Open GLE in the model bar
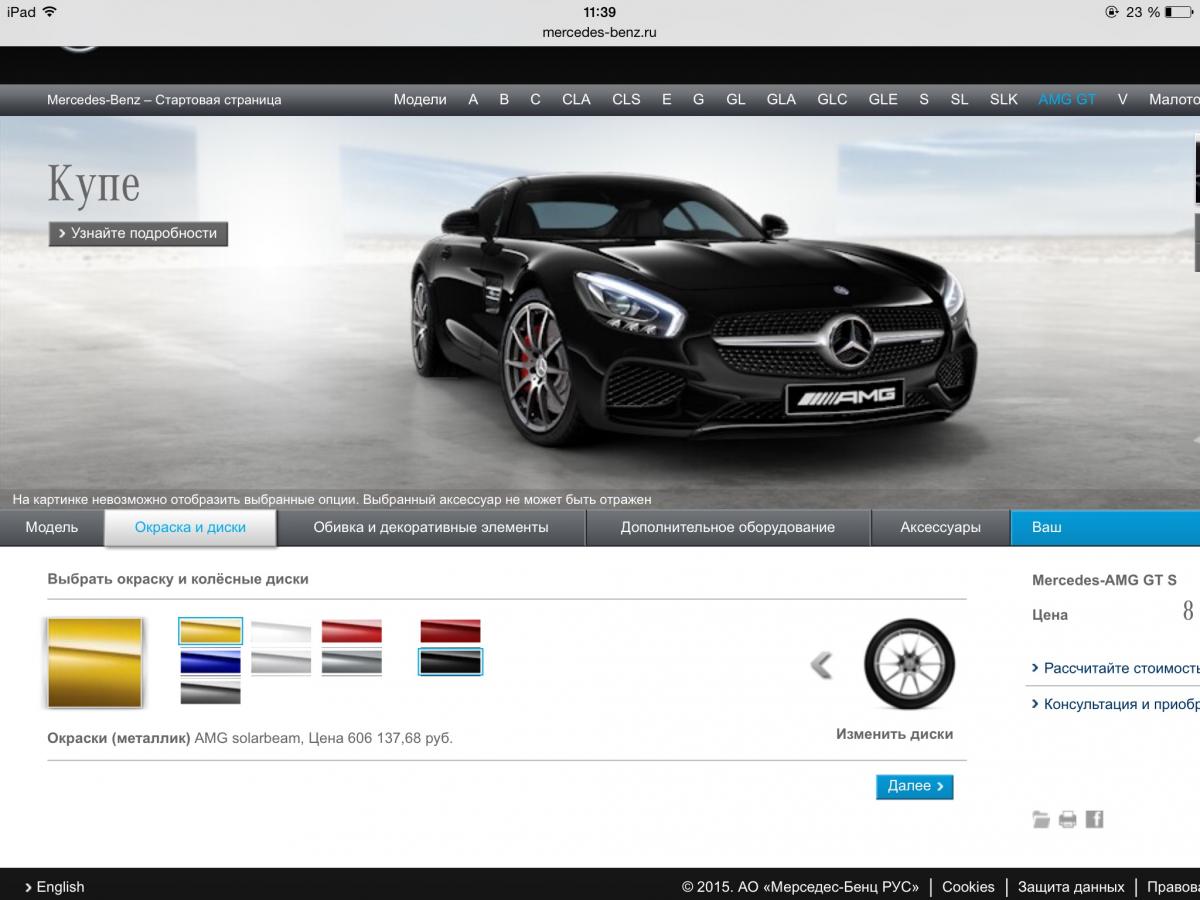Viewport: 1200px width, 900px height. (883, 99)
